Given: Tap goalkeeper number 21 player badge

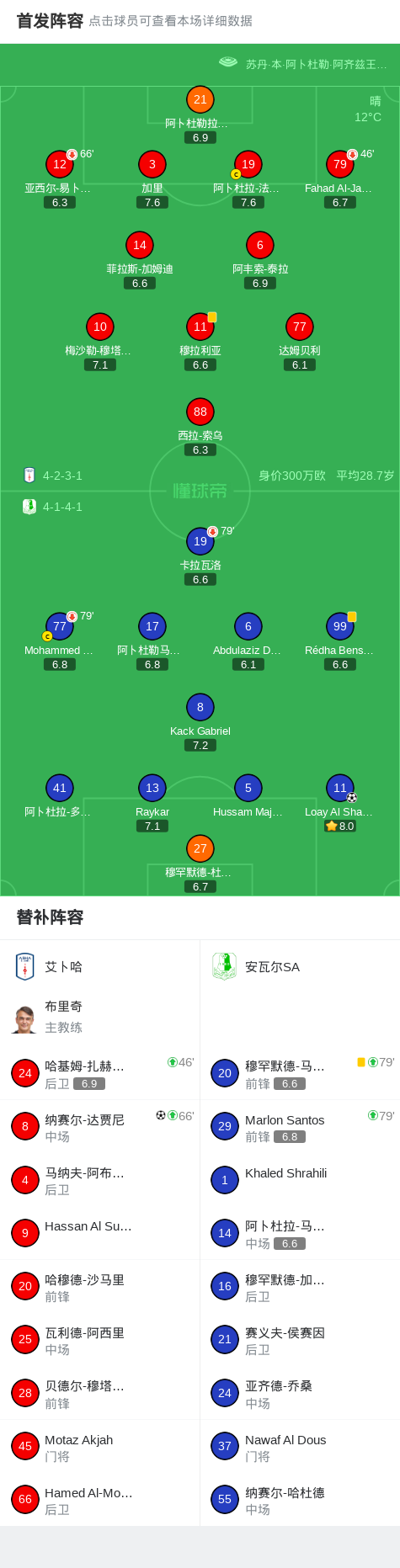Looking at the screenshot, I should 200,99.
